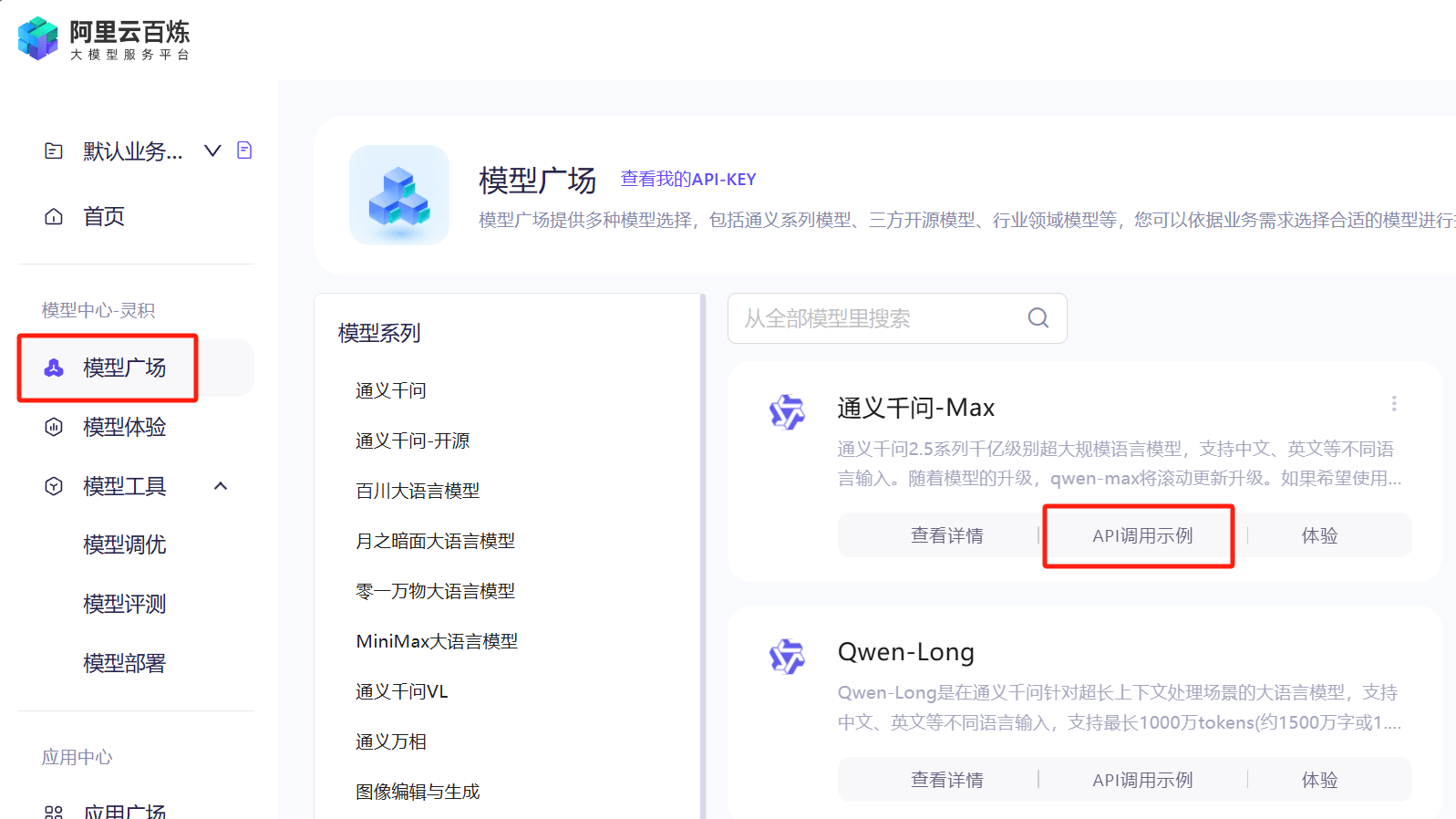The height and width of the screenshot is (819, 1456).
Task: Click the 模型体验 sidebar icon
Action: (x=54, y=427)
